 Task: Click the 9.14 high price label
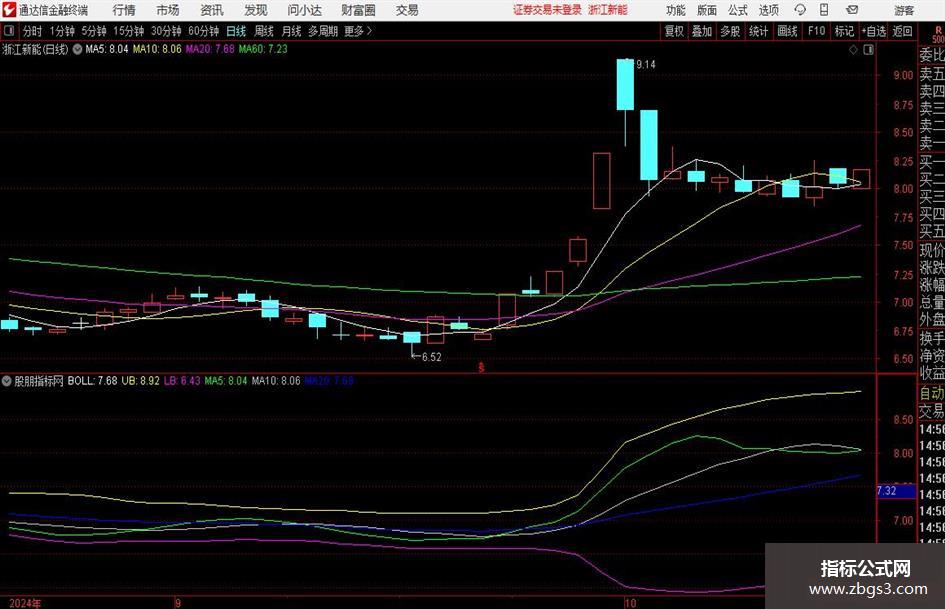645,65
